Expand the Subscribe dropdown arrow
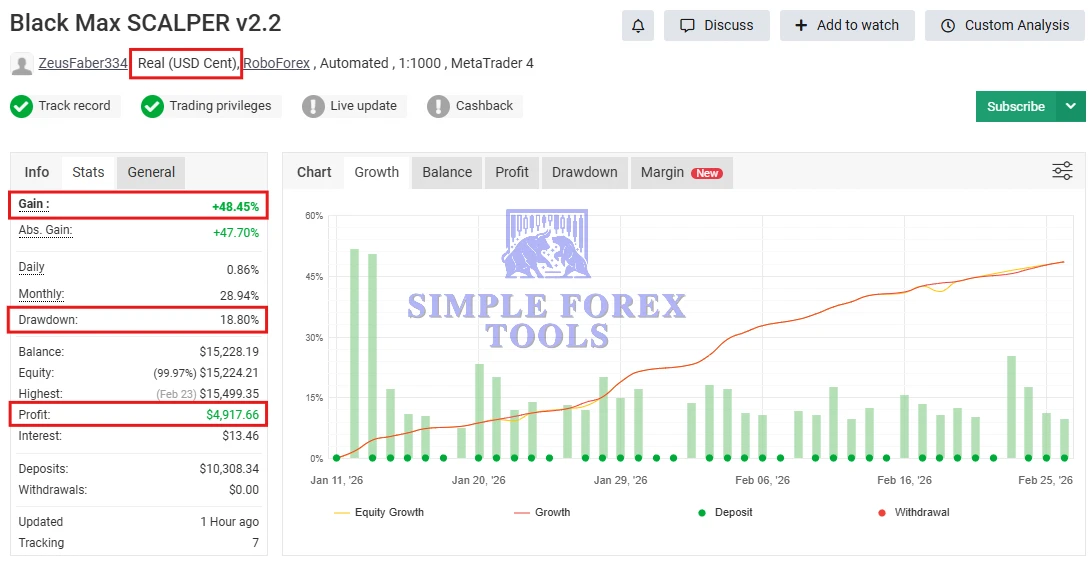This screenshot has width=1092, height=562. tap(1071, 107)
